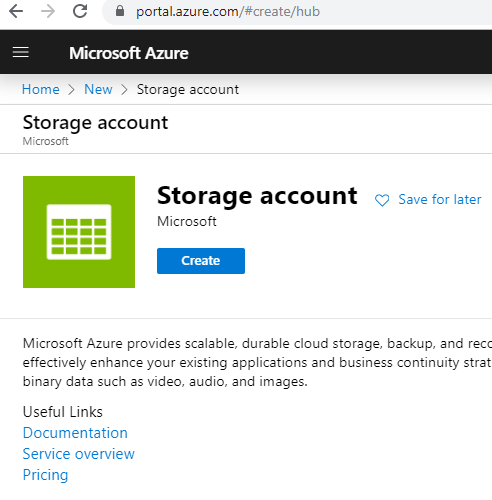Click the Useful Links heading

(63, 412)
